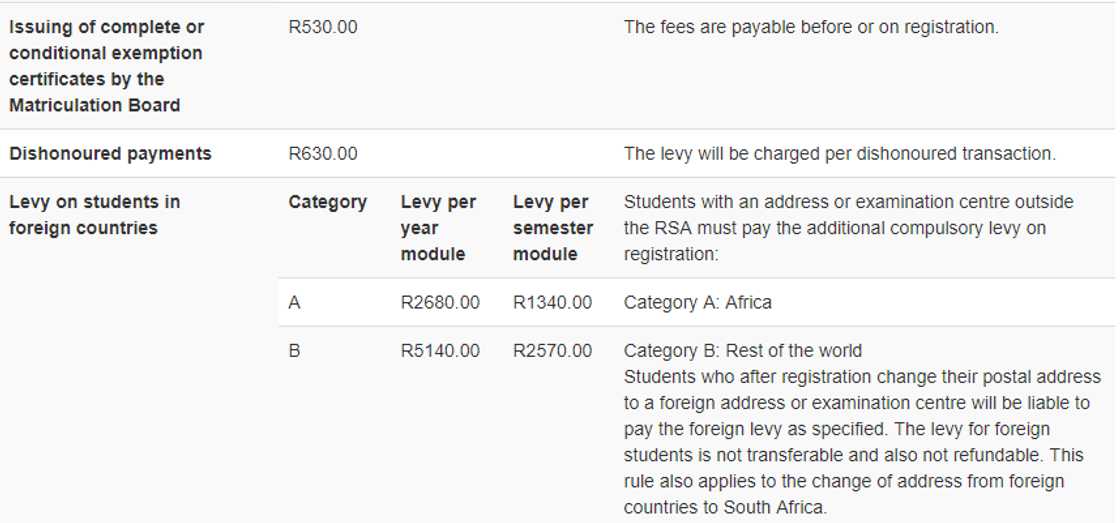Click the R630.00 dishonoured payments amount
The image size is (1120, 523).
(322, 154)
